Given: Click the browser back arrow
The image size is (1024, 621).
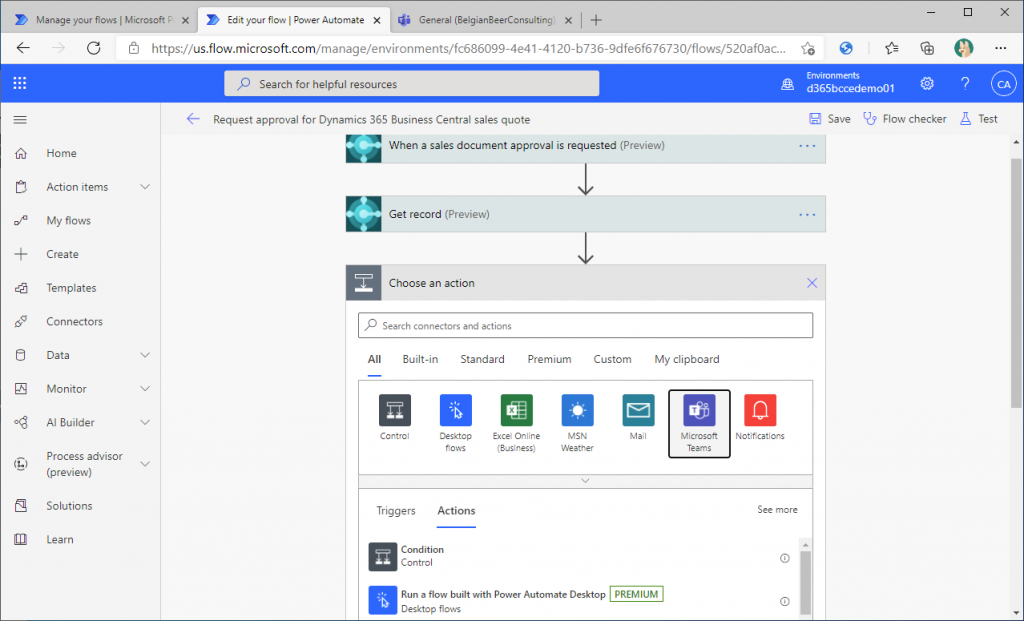Looking at the screenshot, I should pos(24,48).
